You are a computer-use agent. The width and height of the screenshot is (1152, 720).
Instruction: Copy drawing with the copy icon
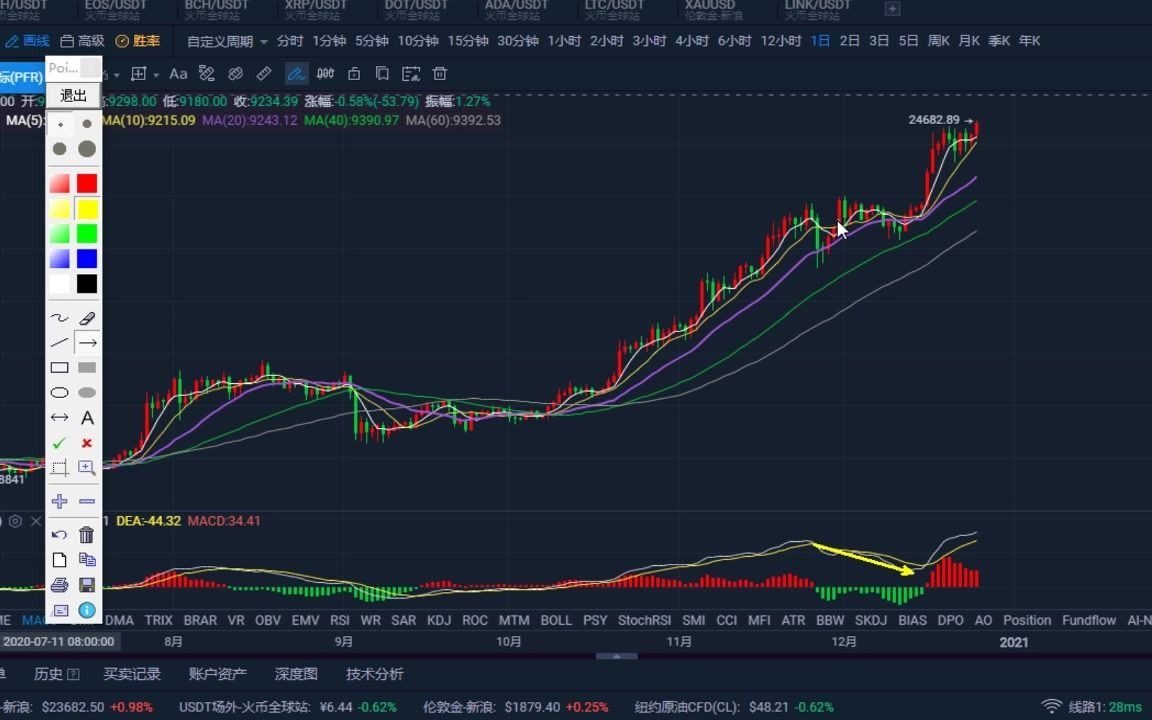point(87,560)
